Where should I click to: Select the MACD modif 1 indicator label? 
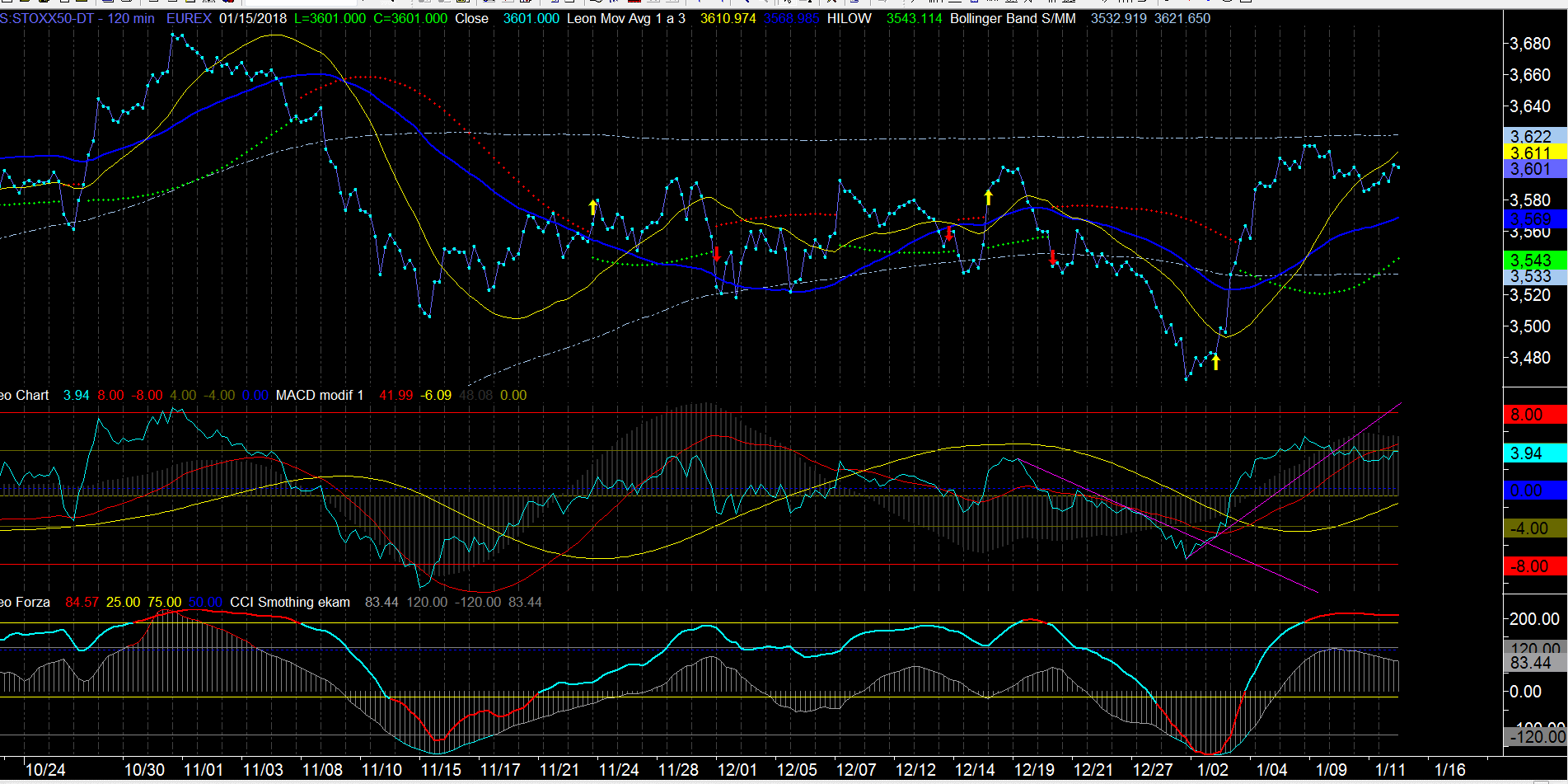(x=320, y=395)
